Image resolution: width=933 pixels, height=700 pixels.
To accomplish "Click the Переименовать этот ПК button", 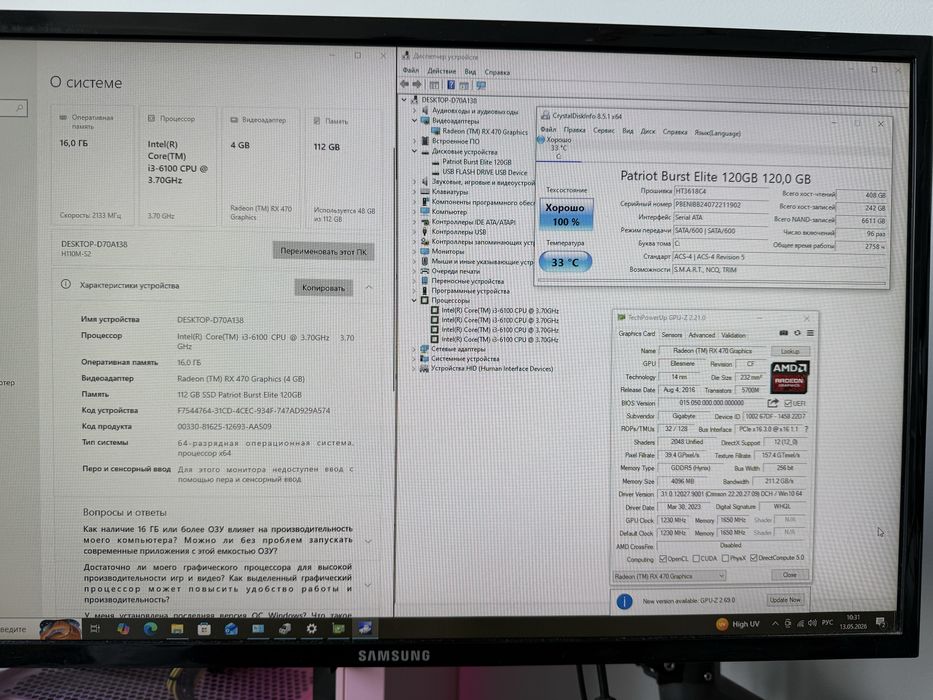I will pyautogui.click(x=324, y=251).
